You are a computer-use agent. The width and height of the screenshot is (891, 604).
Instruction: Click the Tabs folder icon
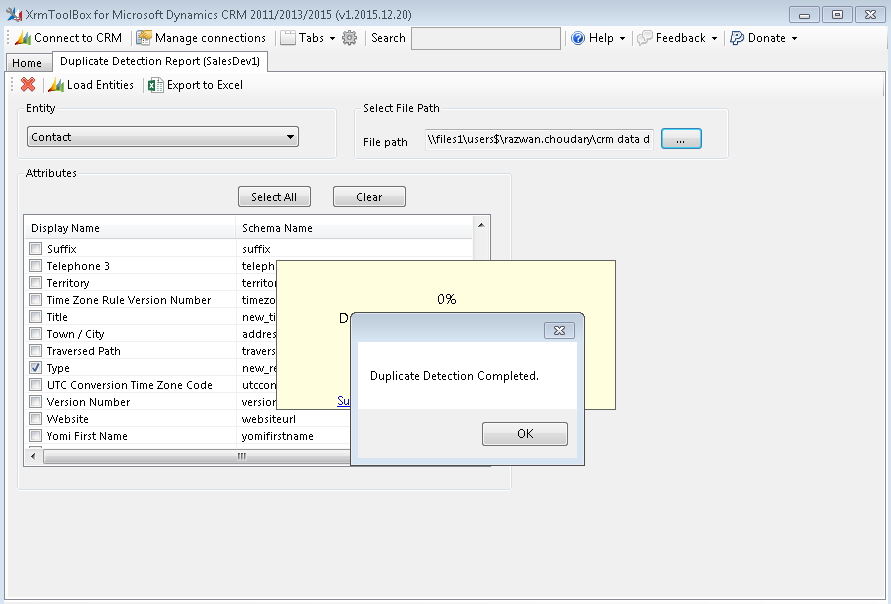pyautogui.click(x=288, y=38)
